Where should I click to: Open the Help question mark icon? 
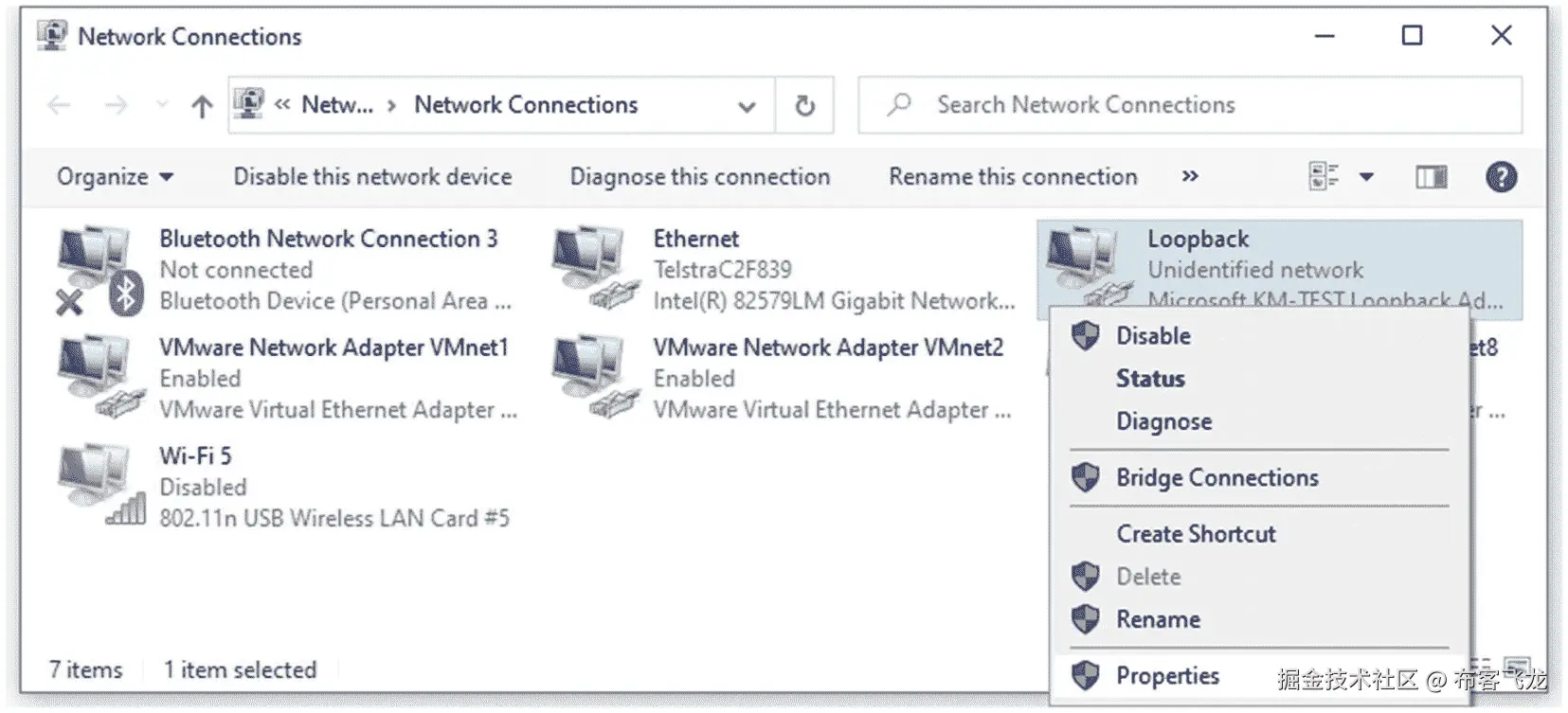click(x=1501, y=177)
